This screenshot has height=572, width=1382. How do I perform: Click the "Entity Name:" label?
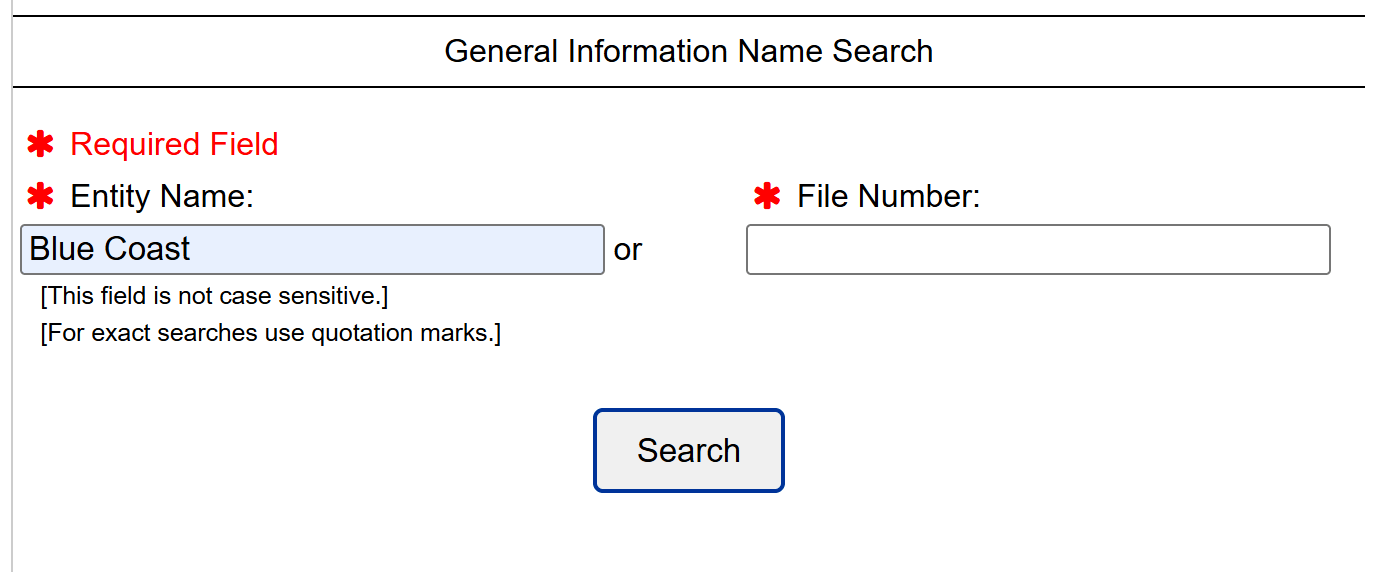pos(162,197)
